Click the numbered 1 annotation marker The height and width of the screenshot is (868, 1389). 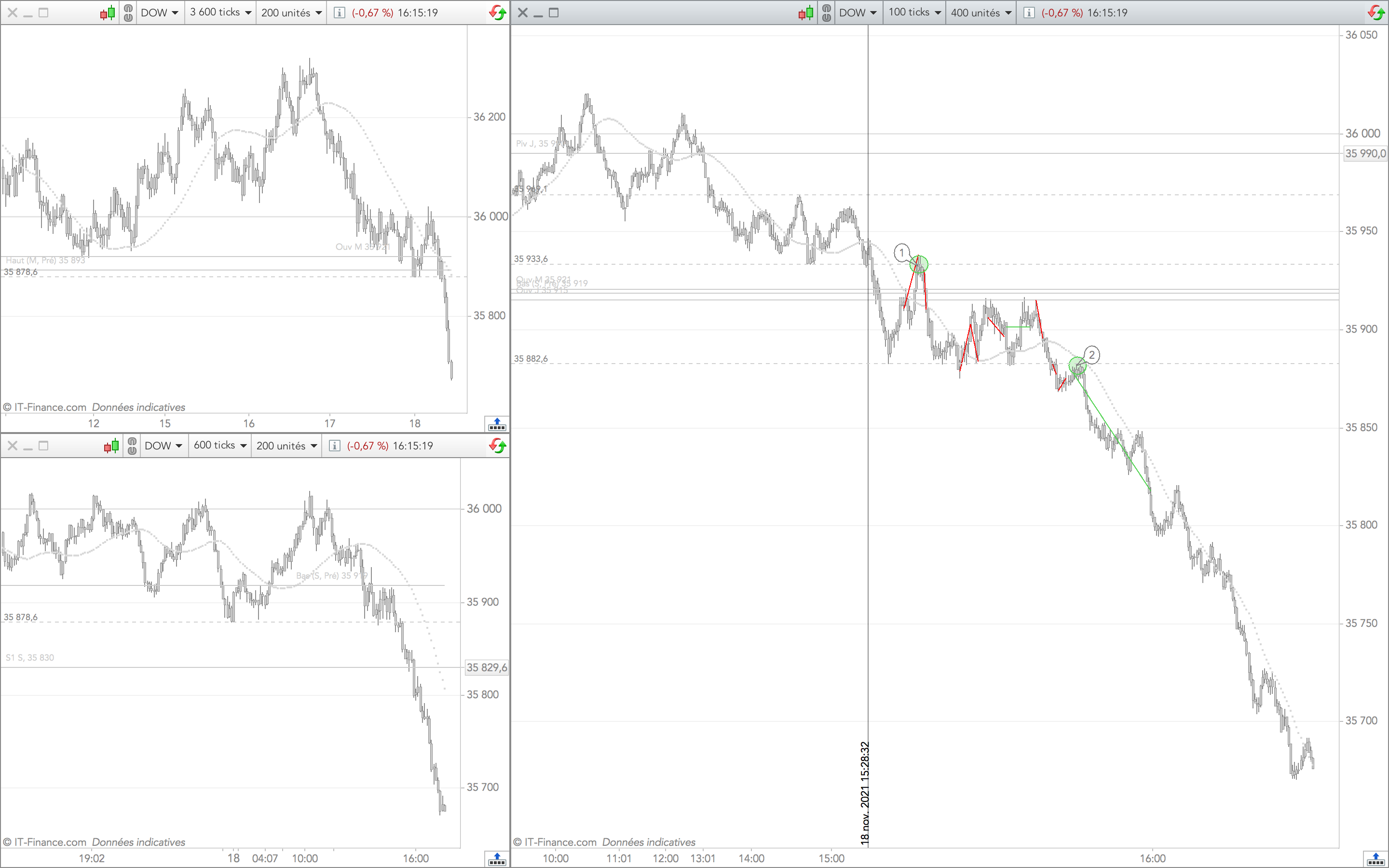coord(902,253)
